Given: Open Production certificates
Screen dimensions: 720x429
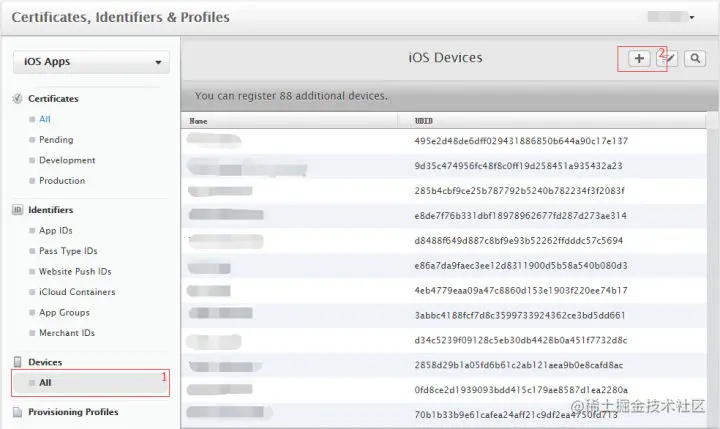Looking at the screenshot, I should click(x=62, y=181).
